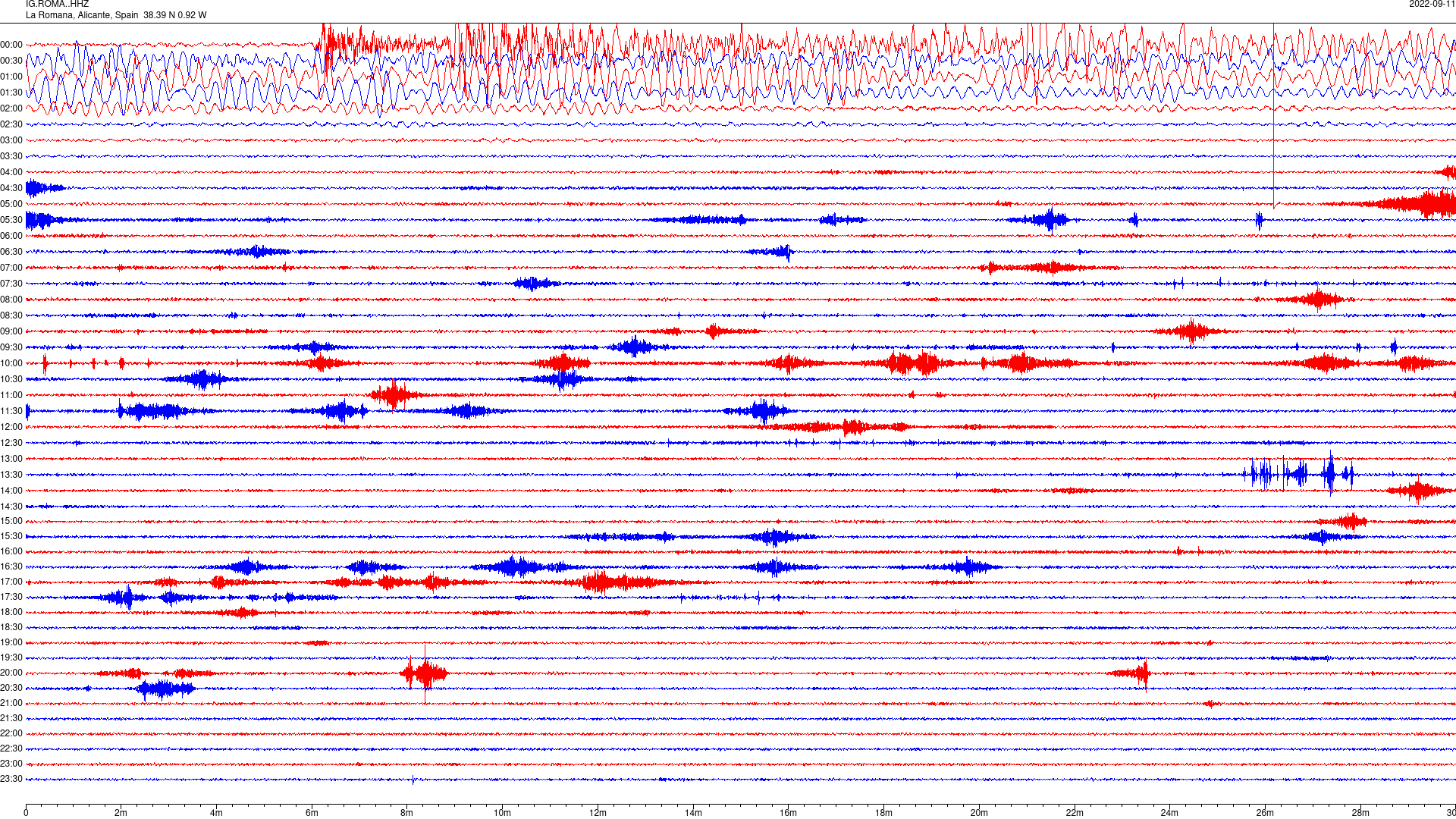Click the 05:00 trace time label

coord(11,204)
